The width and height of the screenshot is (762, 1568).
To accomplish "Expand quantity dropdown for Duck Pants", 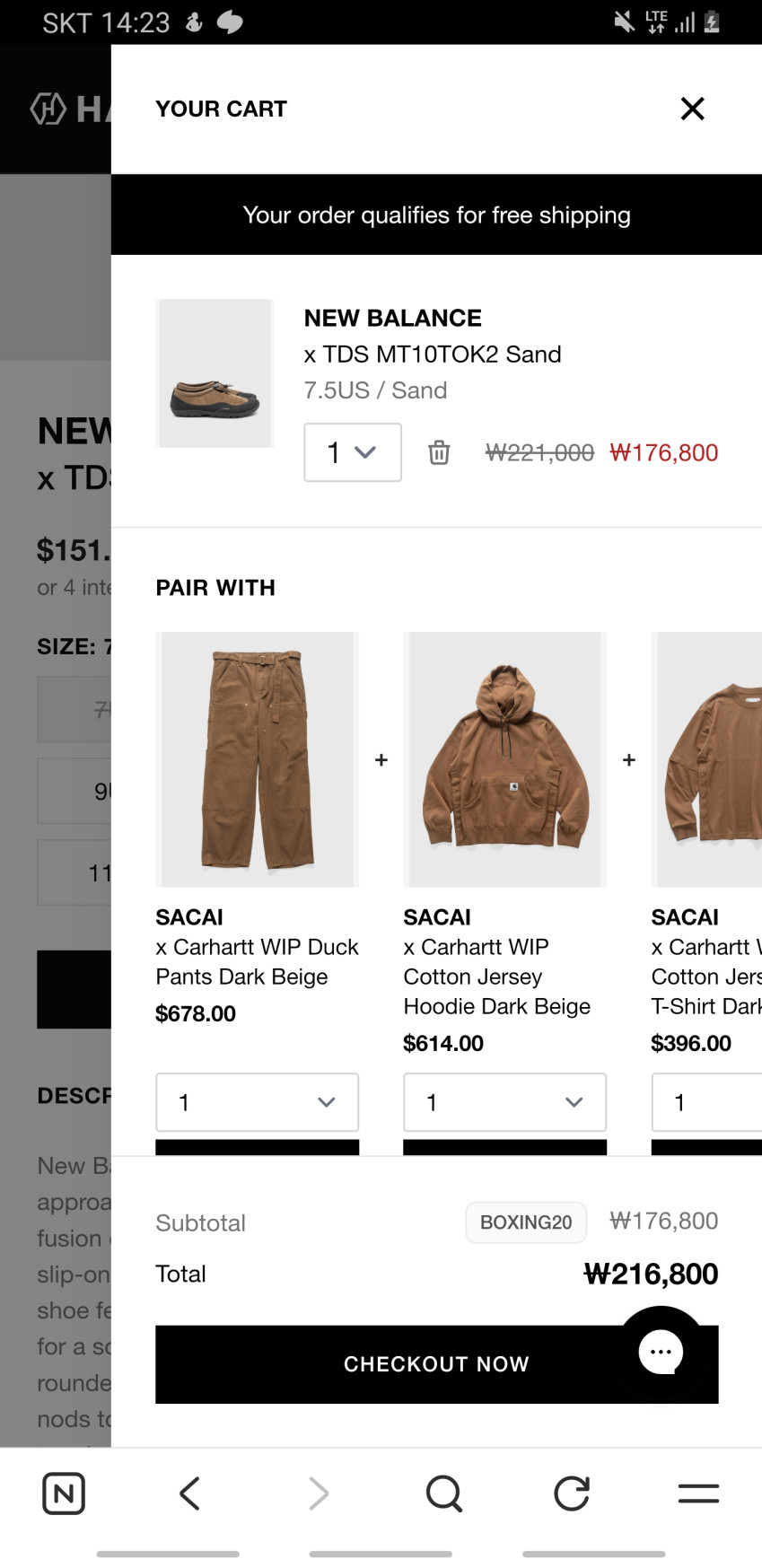I will 258,1102.
